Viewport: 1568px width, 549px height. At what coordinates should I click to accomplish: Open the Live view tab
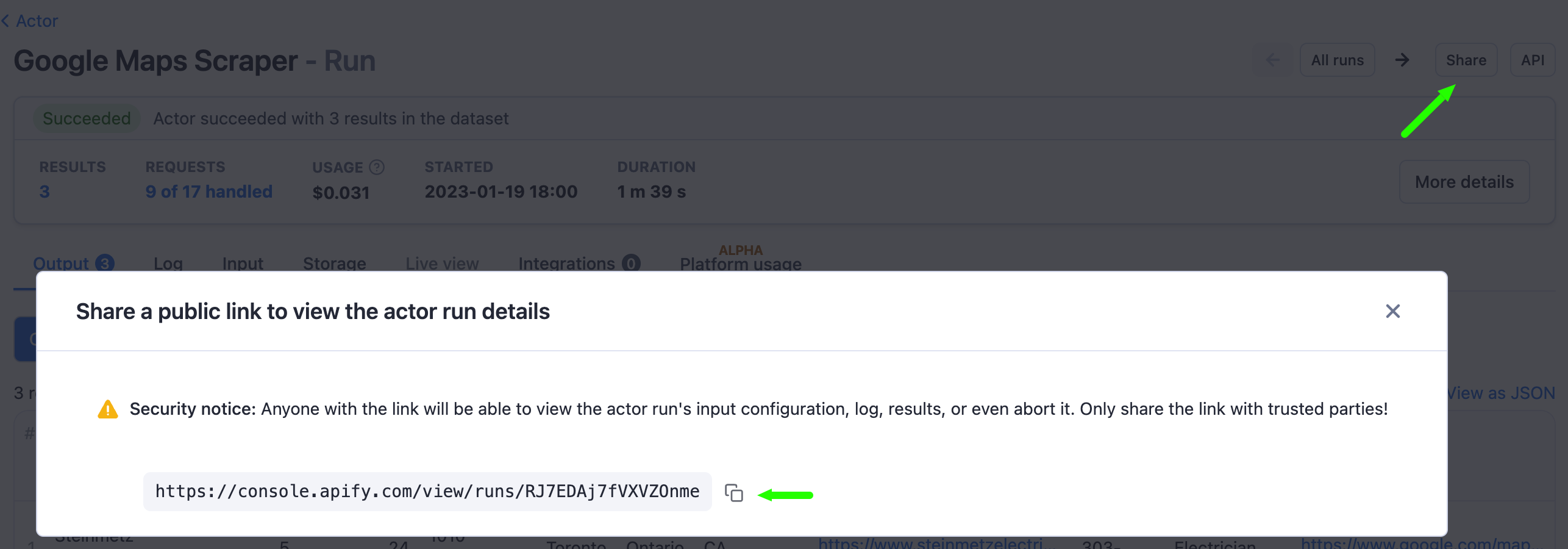442,263
